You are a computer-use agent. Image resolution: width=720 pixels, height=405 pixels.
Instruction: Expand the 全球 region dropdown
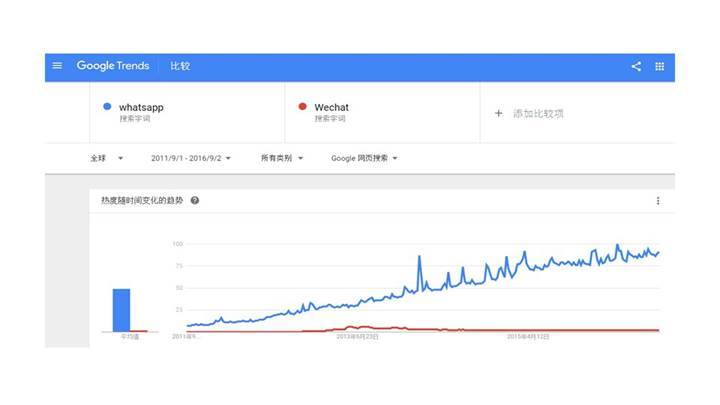107,158
